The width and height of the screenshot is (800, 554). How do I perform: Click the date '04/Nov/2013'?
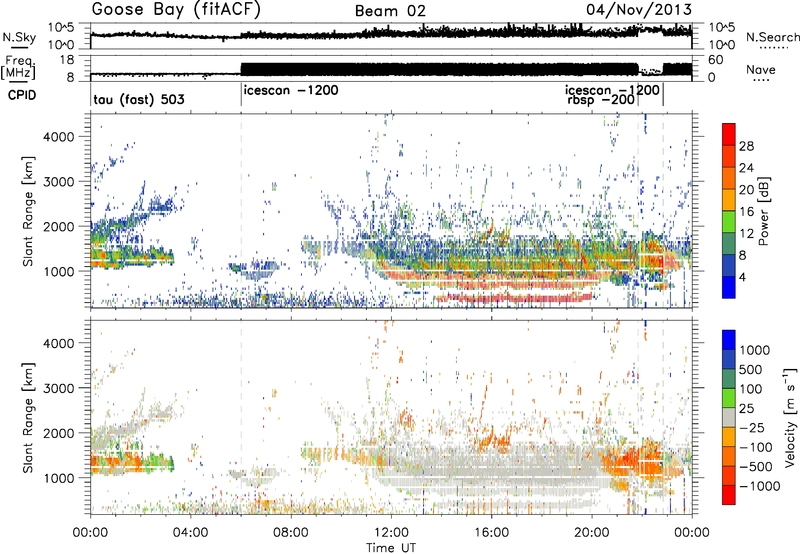639,10
